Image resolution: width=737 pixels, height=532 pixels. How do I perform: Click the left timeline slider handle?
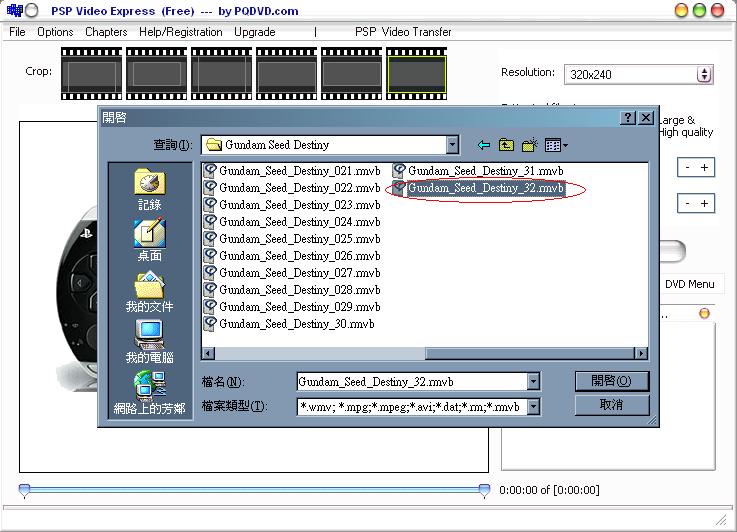point(24,490)
